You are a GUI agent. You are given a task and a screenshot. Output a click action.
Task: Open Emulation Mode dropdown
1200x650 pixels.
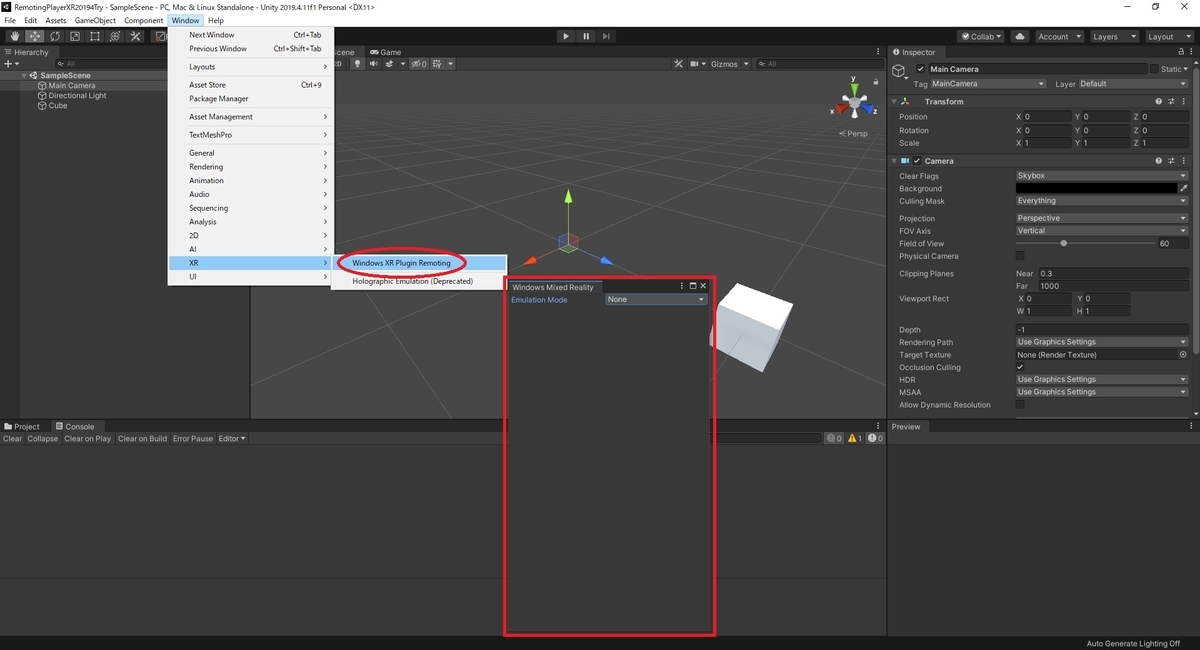656,299
